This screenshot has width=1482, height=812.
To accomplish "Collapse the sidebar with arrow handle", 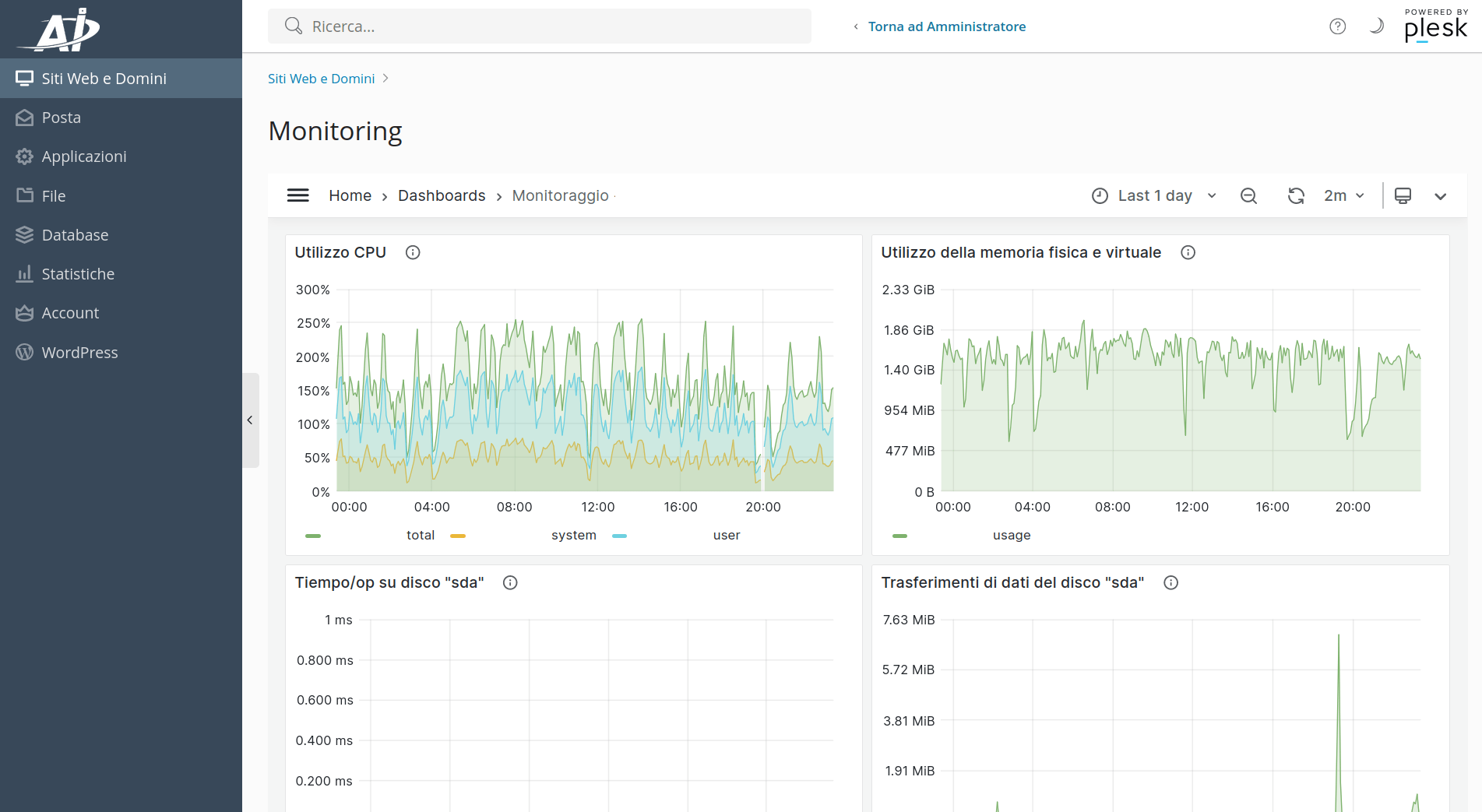I will coord(250,420).
